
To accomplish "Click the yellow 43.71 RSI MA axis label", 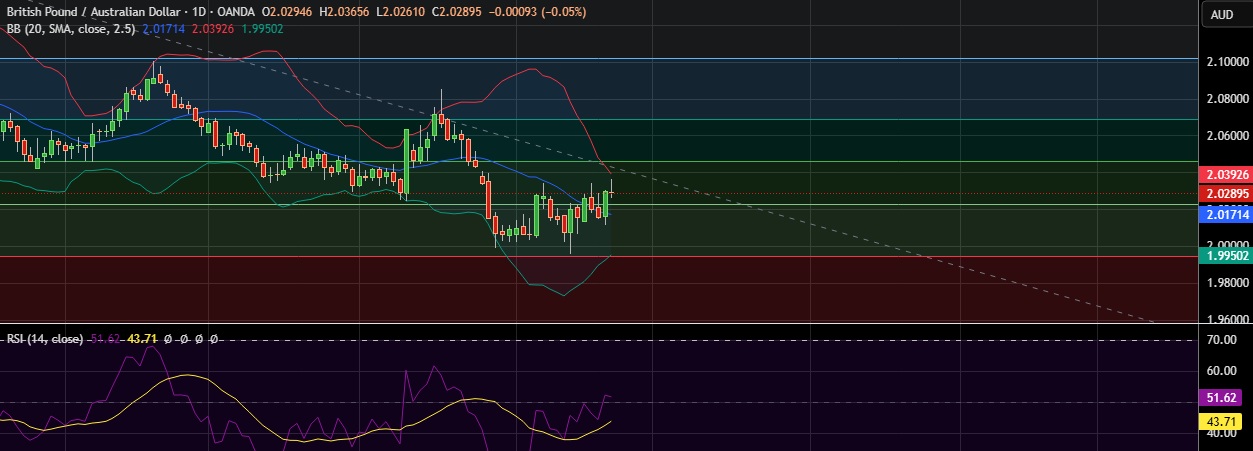I will click(x=1220, y=420).
